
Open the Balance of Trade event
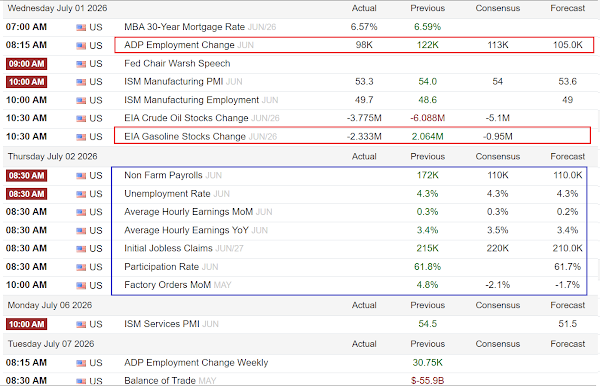click(x=160, y=381)
